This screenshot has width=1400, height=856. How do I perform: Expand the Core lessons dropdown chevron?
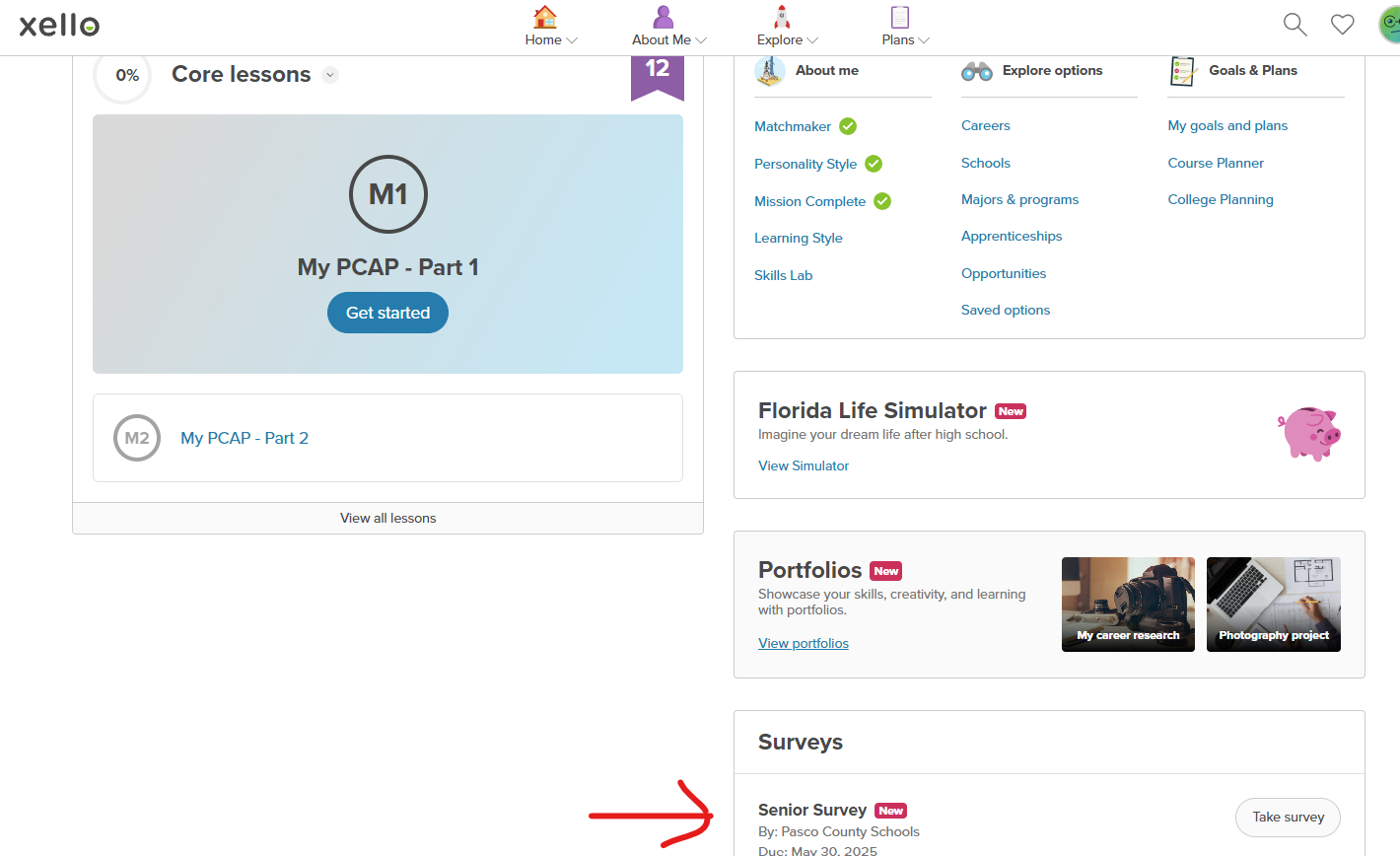point(330,75)
